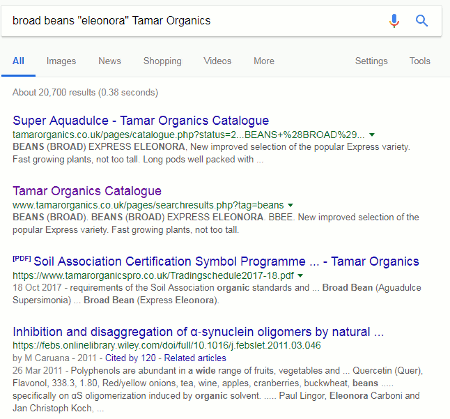Screen dimensions: 450x419
Task: Switch to the News tab
Action: 110,61
